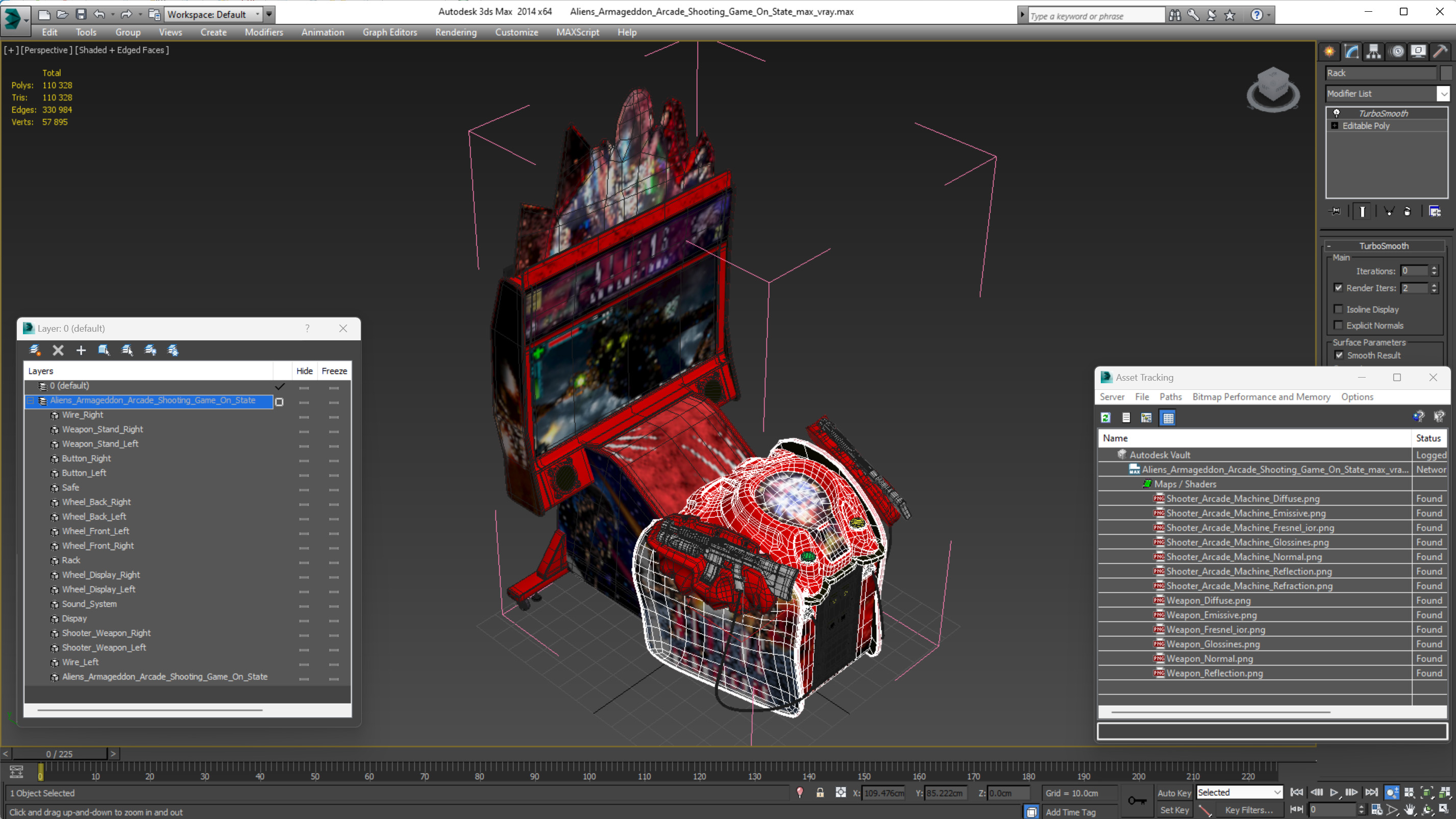Click Selection Lock padlock icon
The image size is (1456, 819).
coord(820,793)
